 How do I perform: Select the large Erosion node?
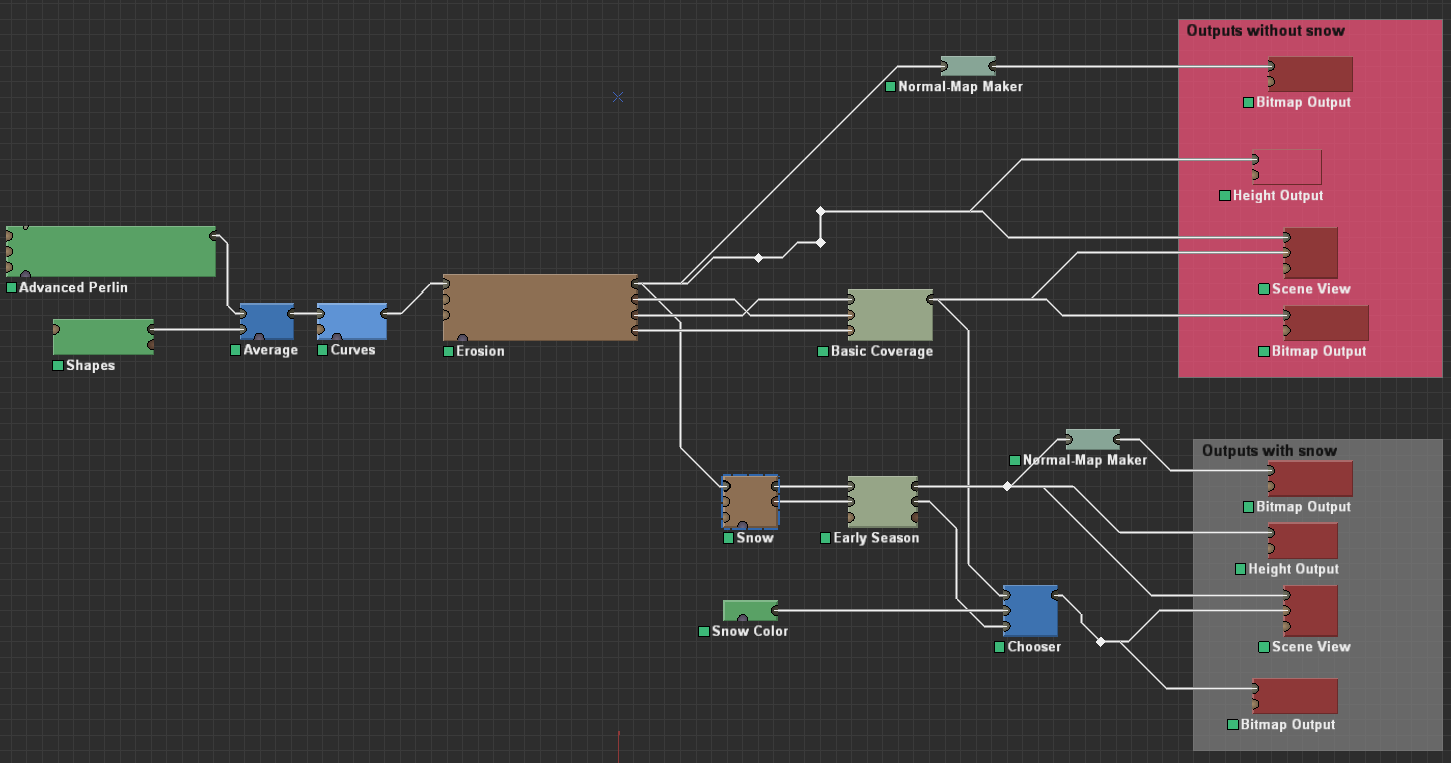540,307
